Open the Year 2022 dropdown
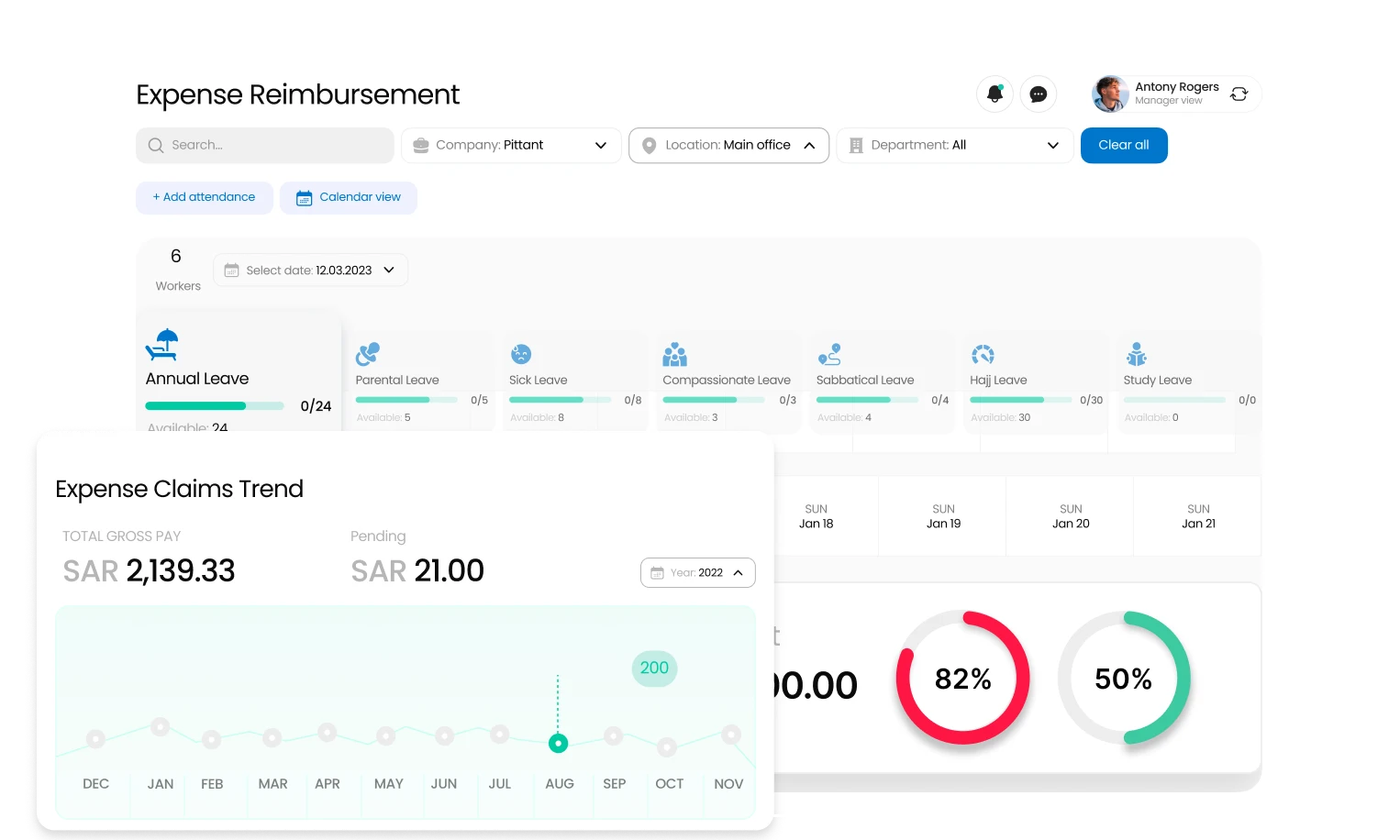Screen dimensions: 1400x840 [x=697, y=572]
